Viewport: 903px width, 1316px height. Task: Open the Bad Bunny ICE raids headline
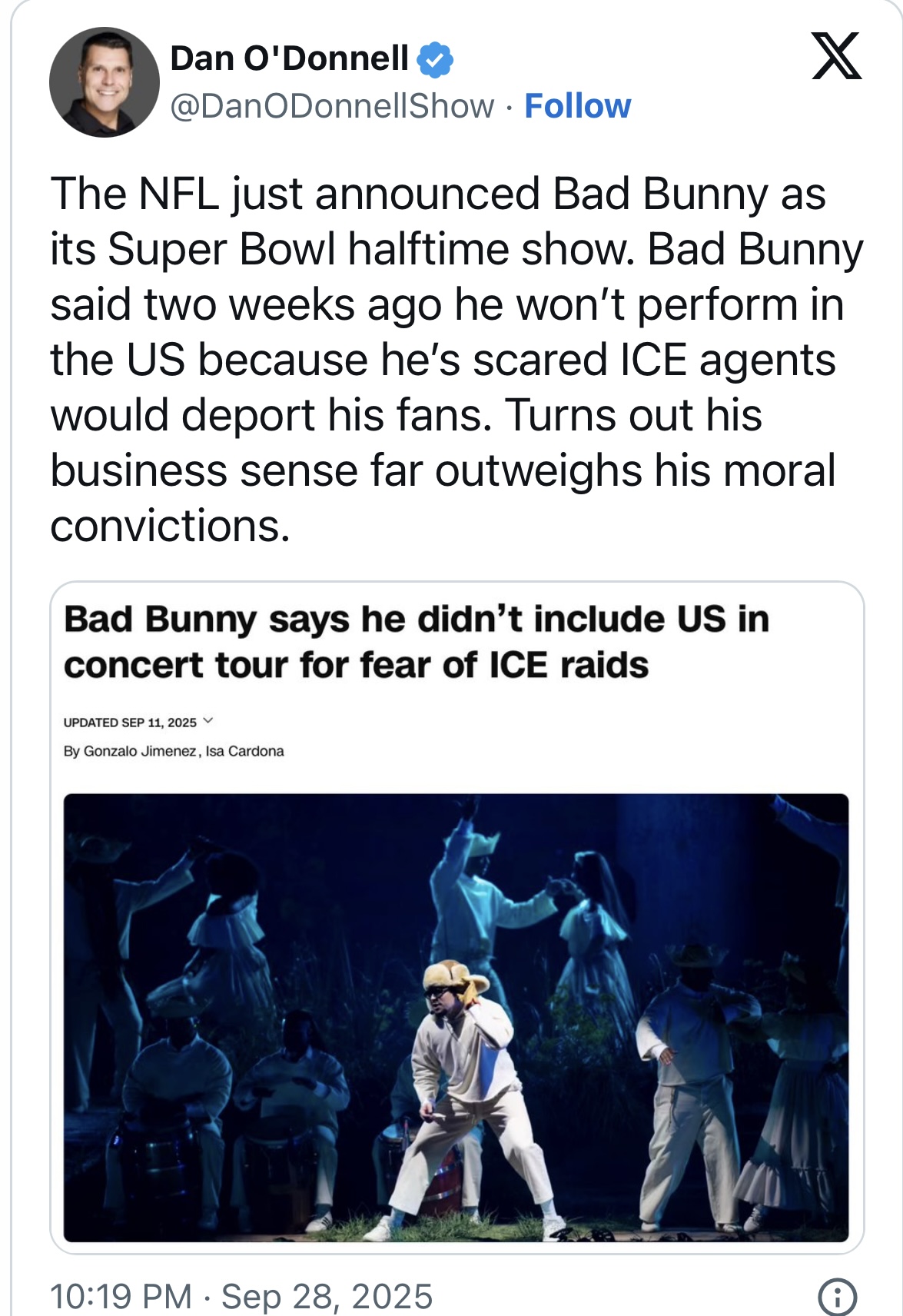[416, 642]
